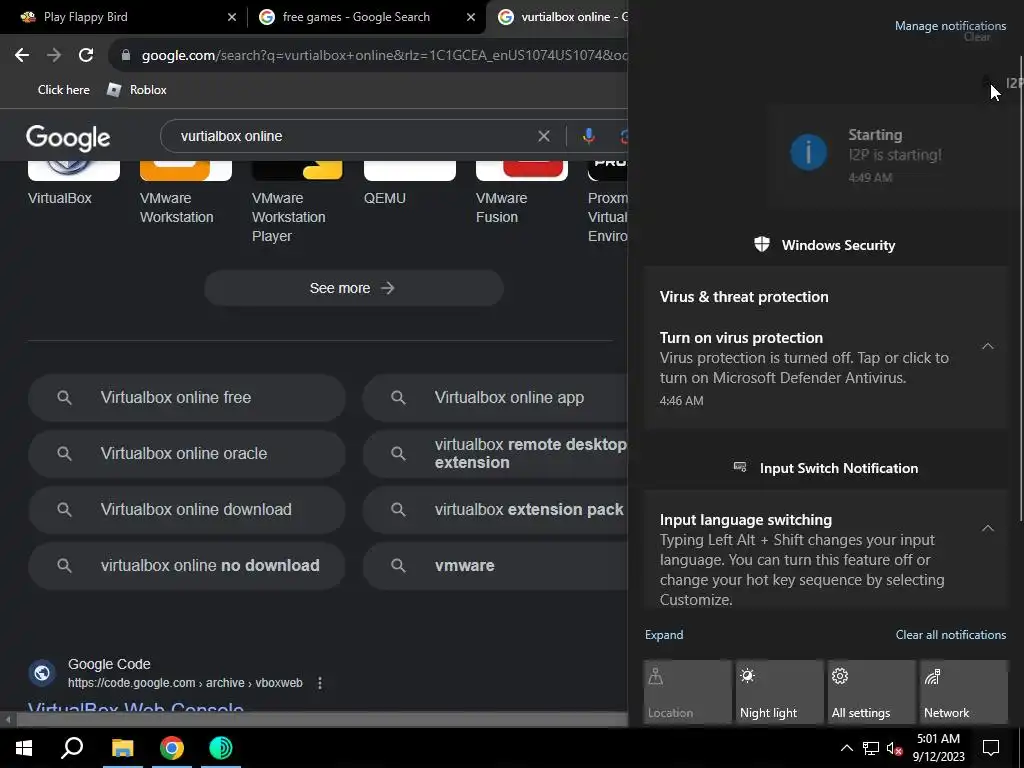
Task: Open the Windows Start menu
Action: [x=24, y=748]
